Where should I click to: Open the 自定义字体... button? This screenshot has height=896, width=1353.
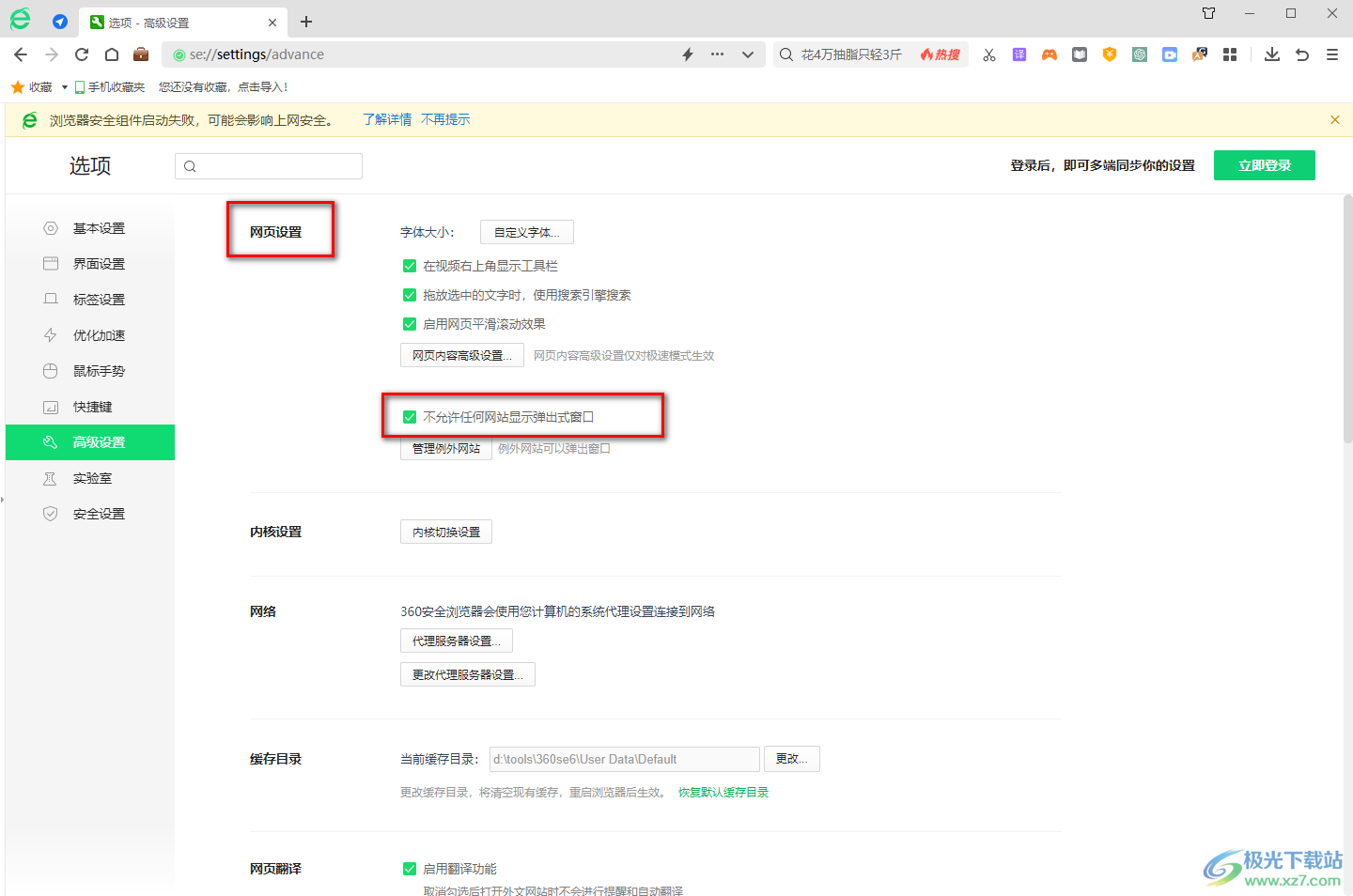pyautogui.click(x=527, y=232)
